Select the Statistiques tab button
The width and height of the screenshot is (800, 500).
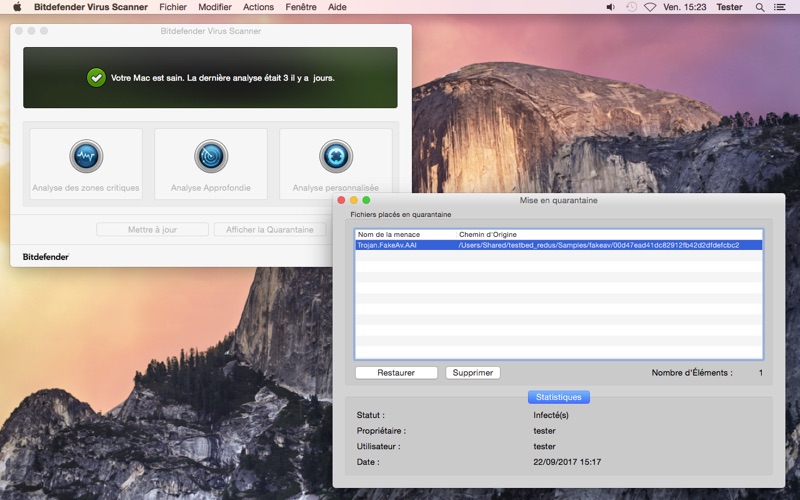(559, 397)
